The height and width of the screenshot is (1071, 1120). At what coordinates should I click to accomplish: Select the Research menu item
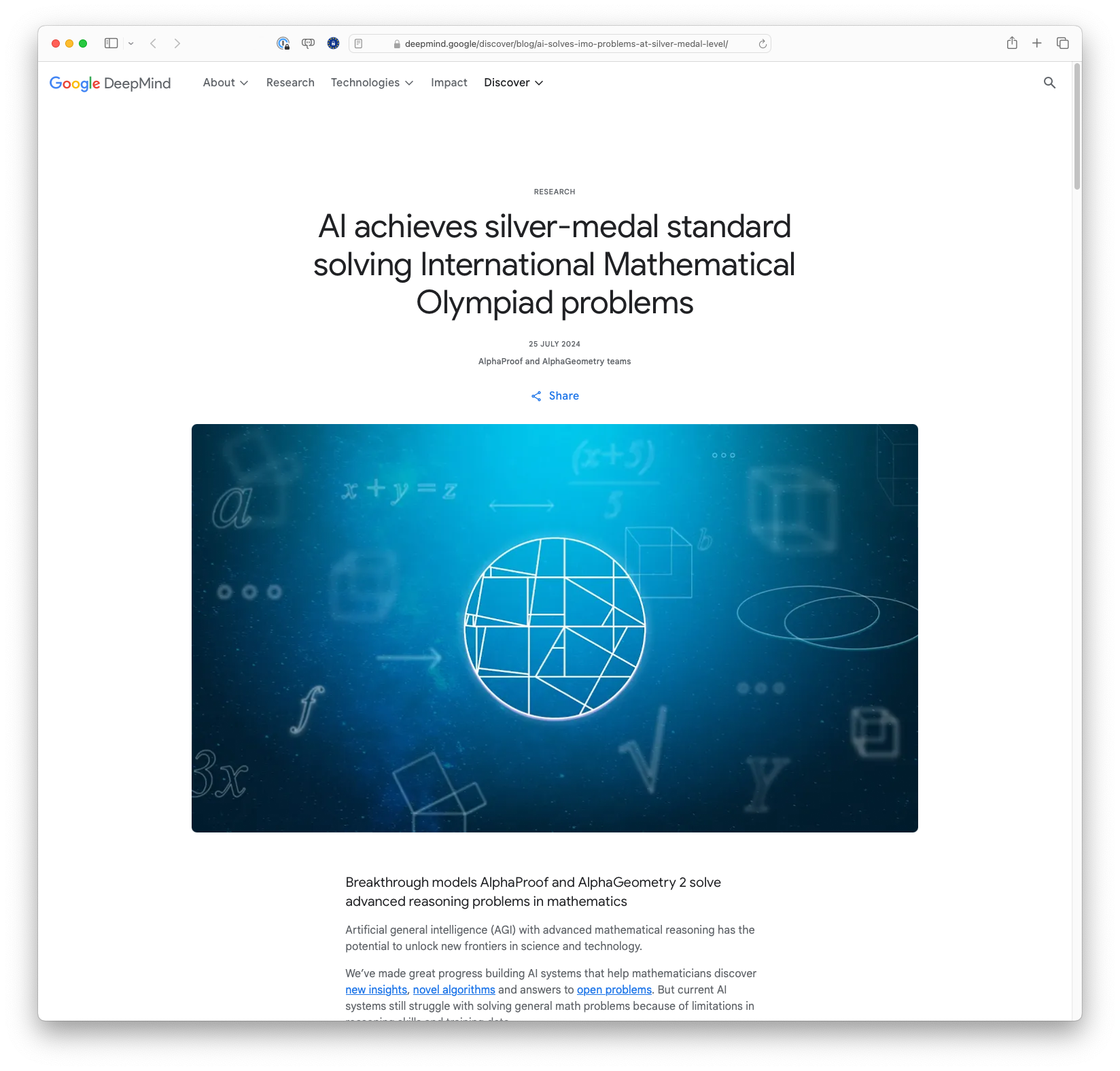coord(290,82)
